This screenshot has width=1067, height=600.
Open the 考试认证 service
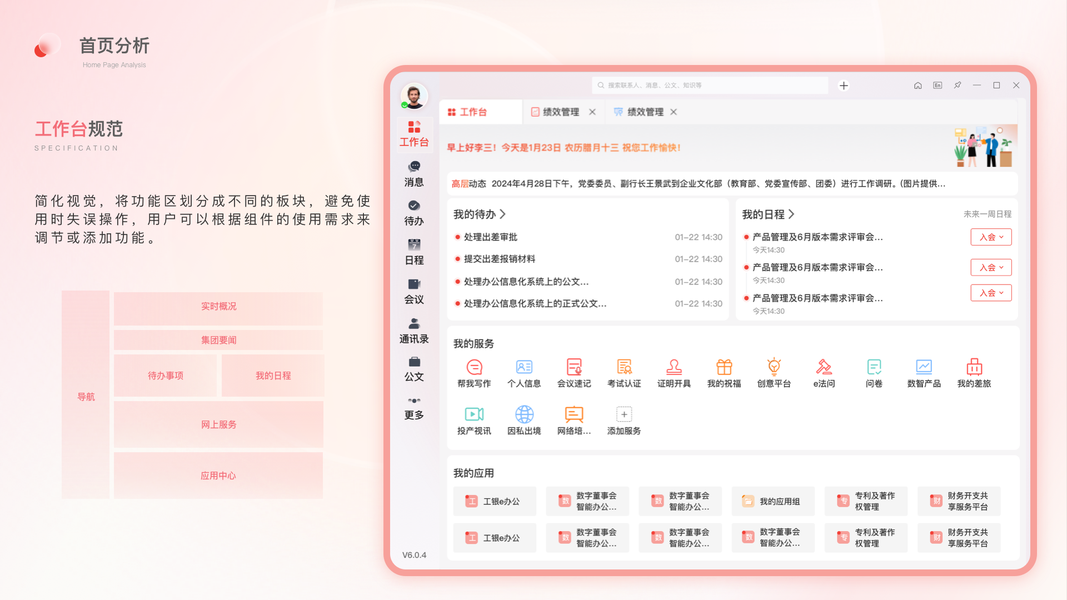point(624,373)
